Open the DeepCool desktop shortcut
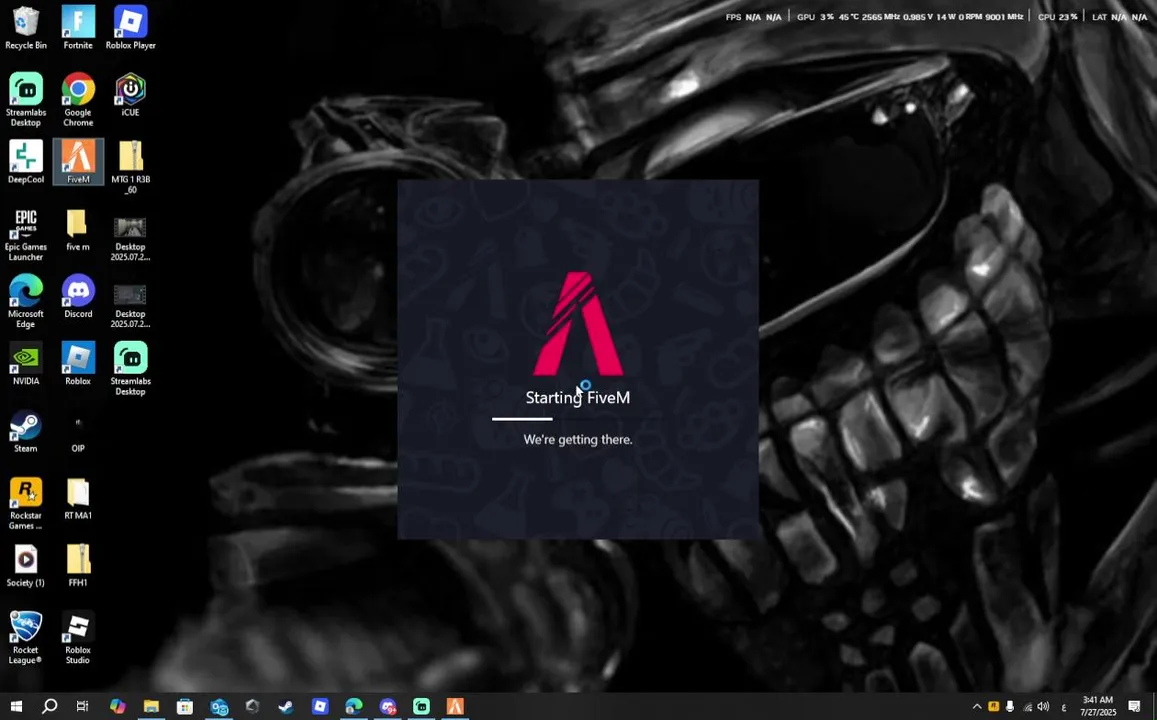Image resolution: width=1157 pixels, height=720 pixels. [x=26, y=162]
